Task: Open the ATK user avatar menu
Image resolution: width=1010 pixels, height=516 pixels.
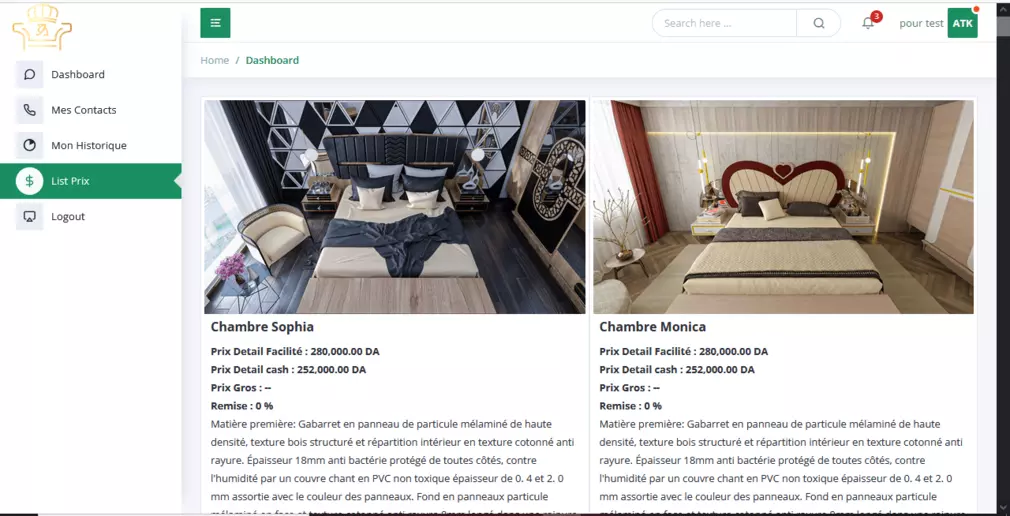Action: point(962,23)
